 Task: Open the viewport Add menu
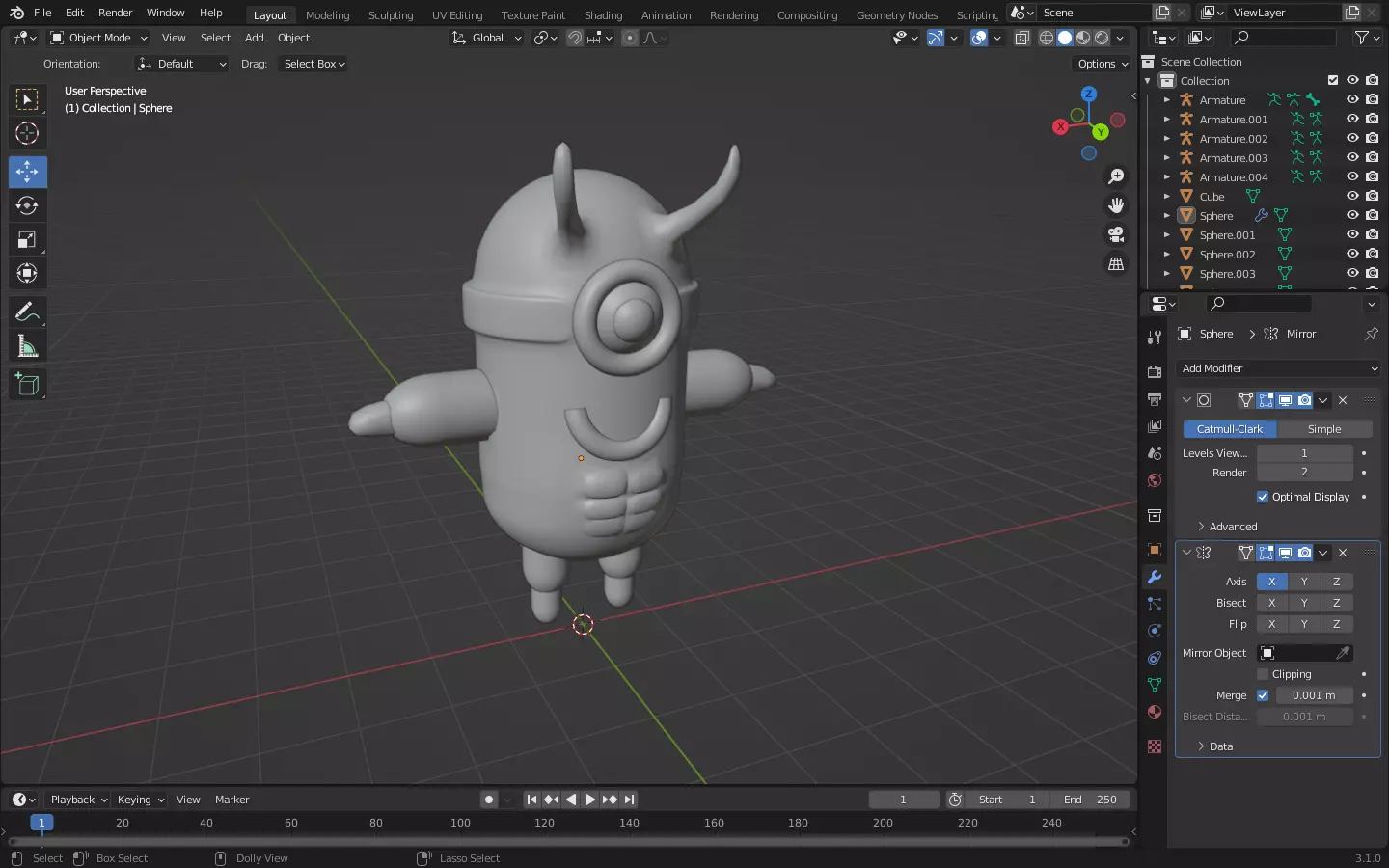pos(254,38)
